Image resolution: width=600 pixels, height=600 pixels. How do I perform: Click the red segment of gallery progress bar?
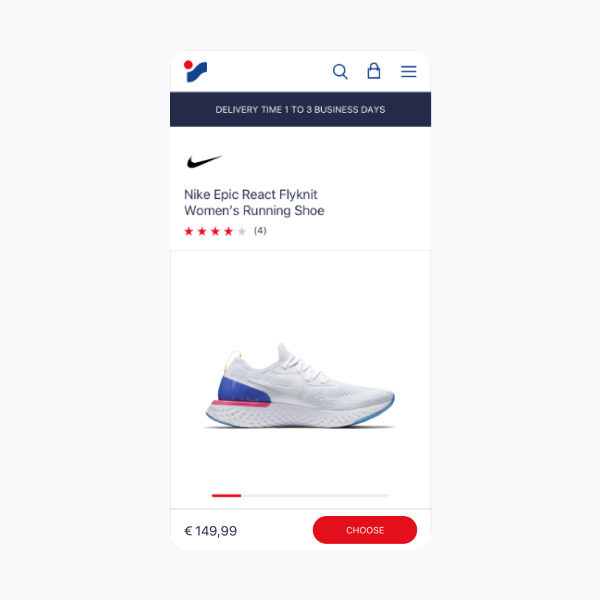226,496
